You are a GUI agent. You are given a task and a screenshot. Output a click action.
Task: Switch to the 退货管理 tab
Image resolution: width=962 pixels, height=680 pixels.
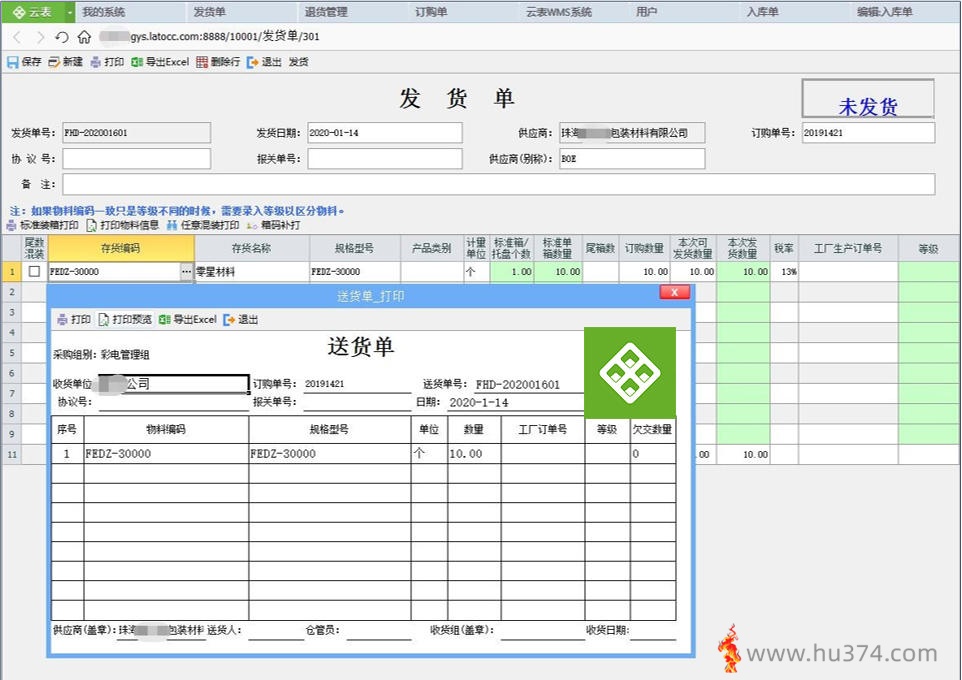point(326,12)
